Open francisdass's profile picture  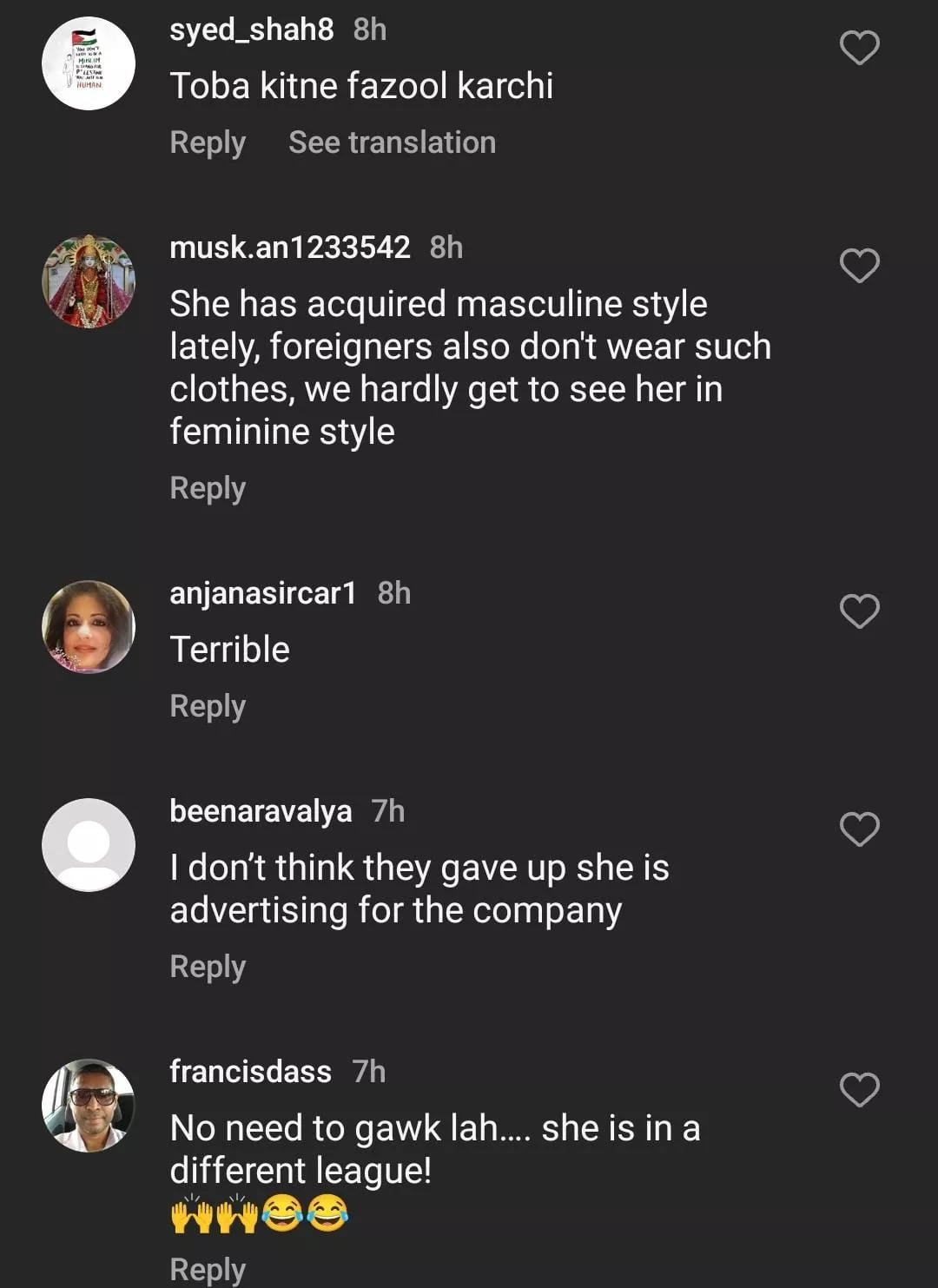coord(89,1106)
